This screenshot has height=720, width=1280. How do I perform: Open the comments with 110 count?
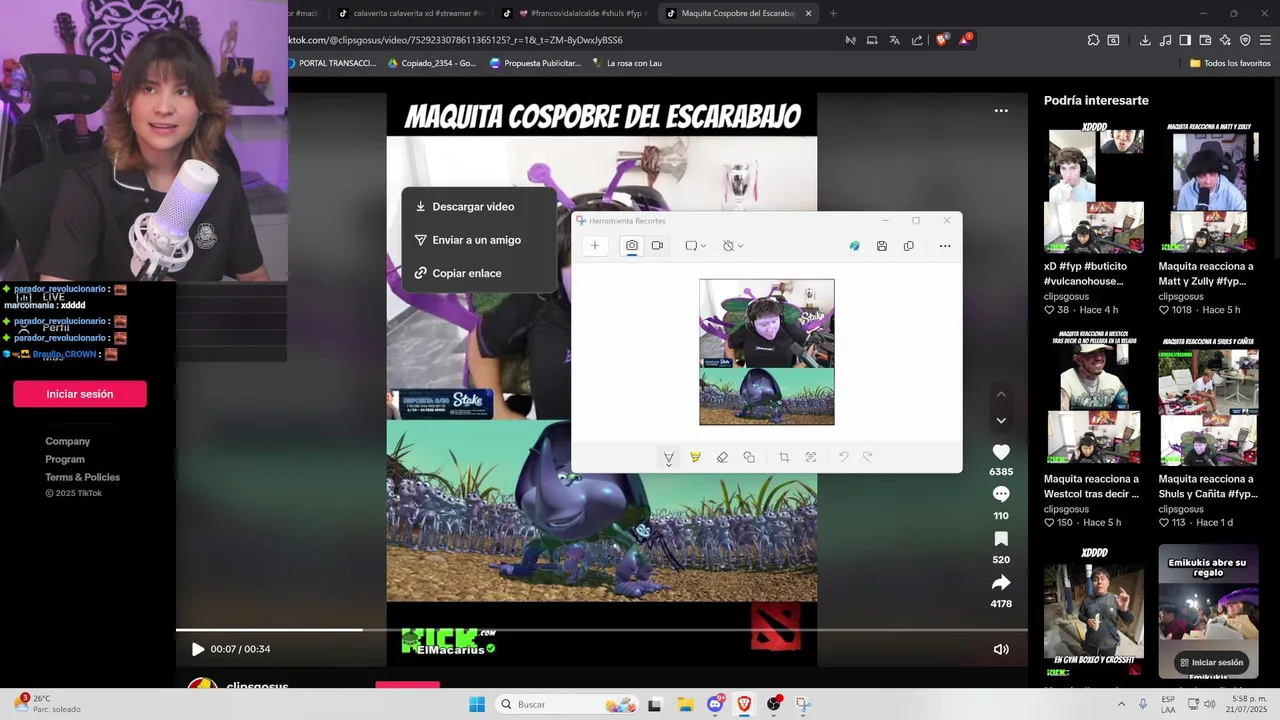click(1001, 494)
